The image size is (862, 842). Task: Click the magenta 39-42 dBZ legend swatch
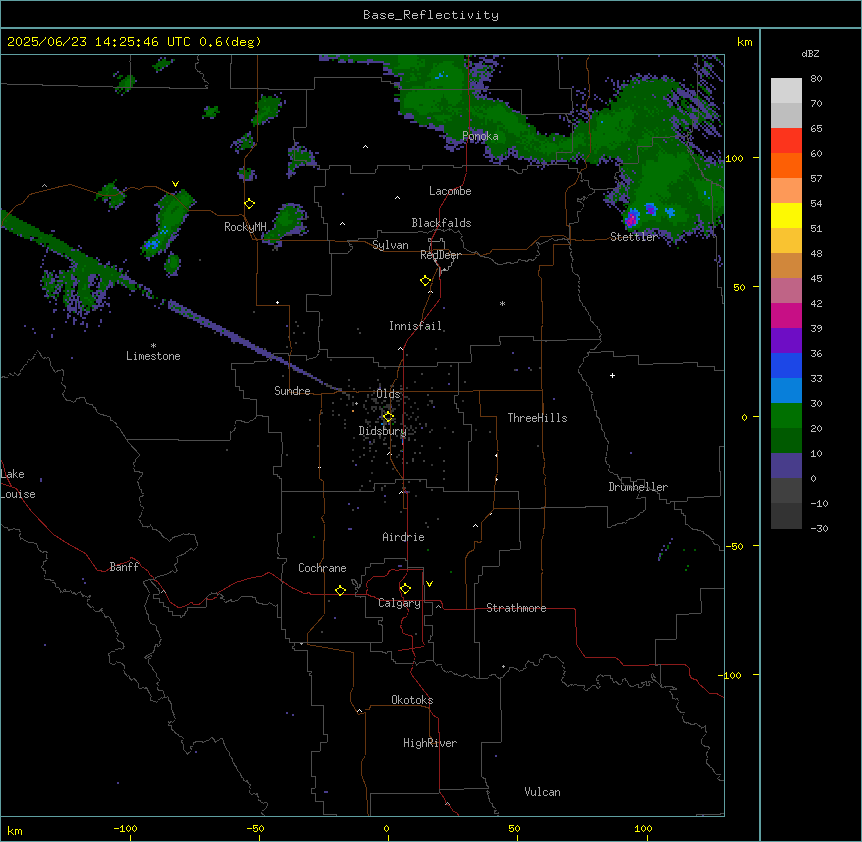click(786, 315)
